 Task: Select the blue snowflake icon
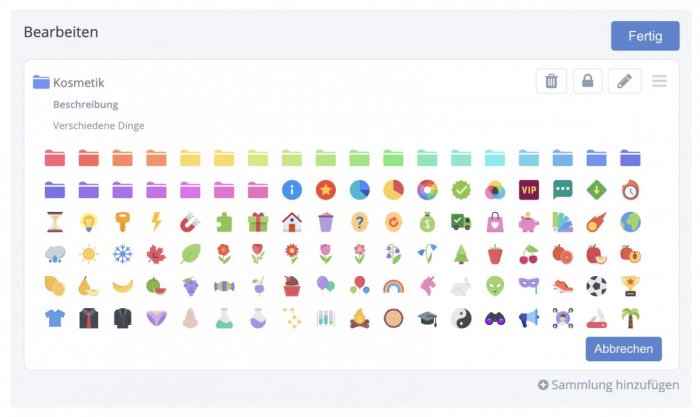tap(122, 254)
